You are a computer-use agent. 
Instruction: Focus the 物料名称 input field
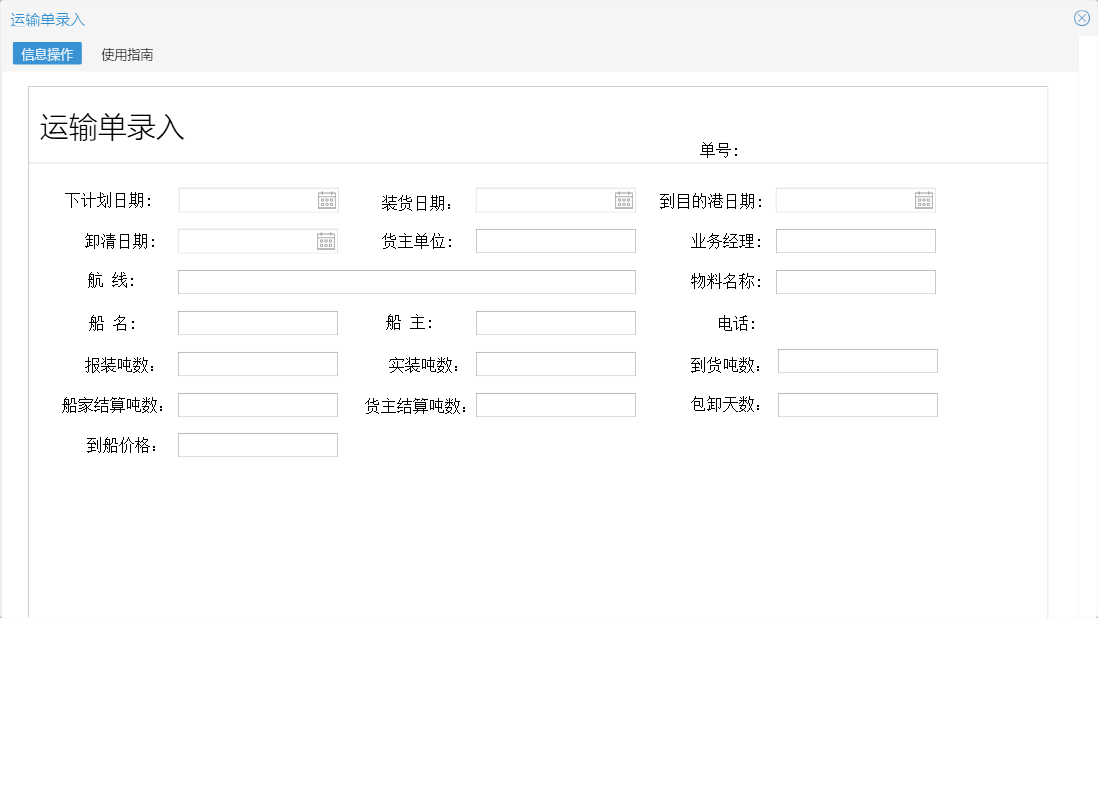coord(856,281)
